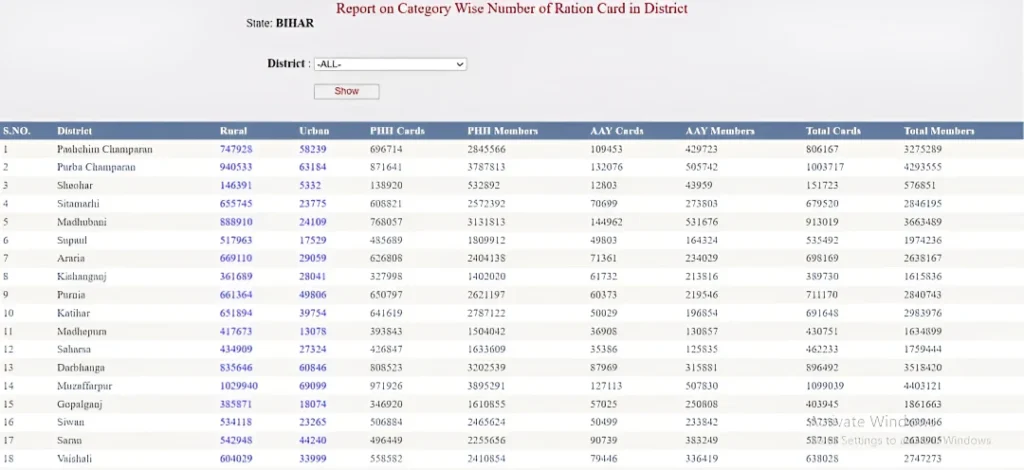Open Gopalganj Rural link 385871

(x=236, y=403)
